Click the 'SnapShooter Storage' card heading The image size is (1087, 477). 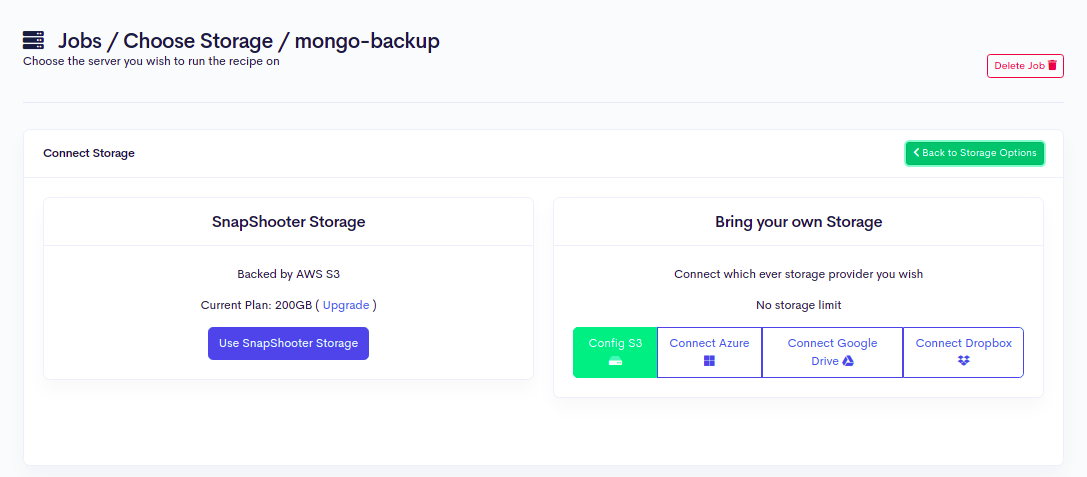288,222
